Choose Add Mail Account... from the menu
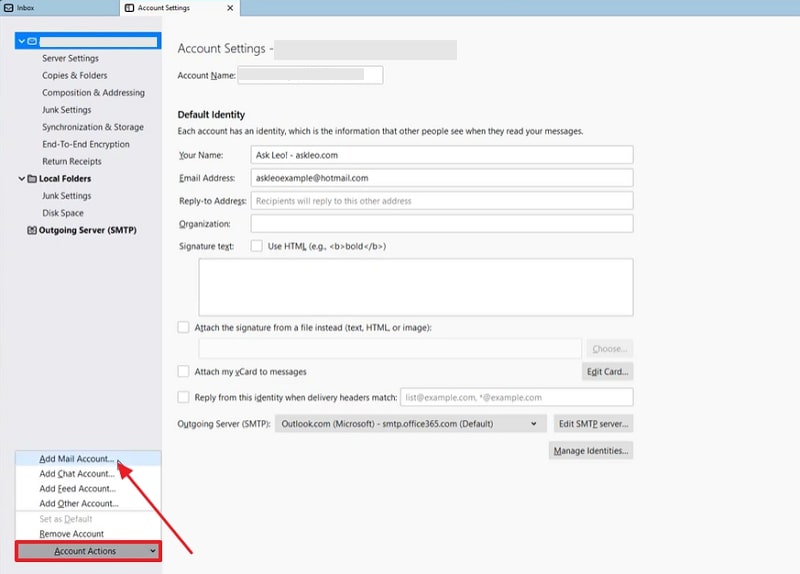This screenshot has height=574, width=800. pos(88,459)
